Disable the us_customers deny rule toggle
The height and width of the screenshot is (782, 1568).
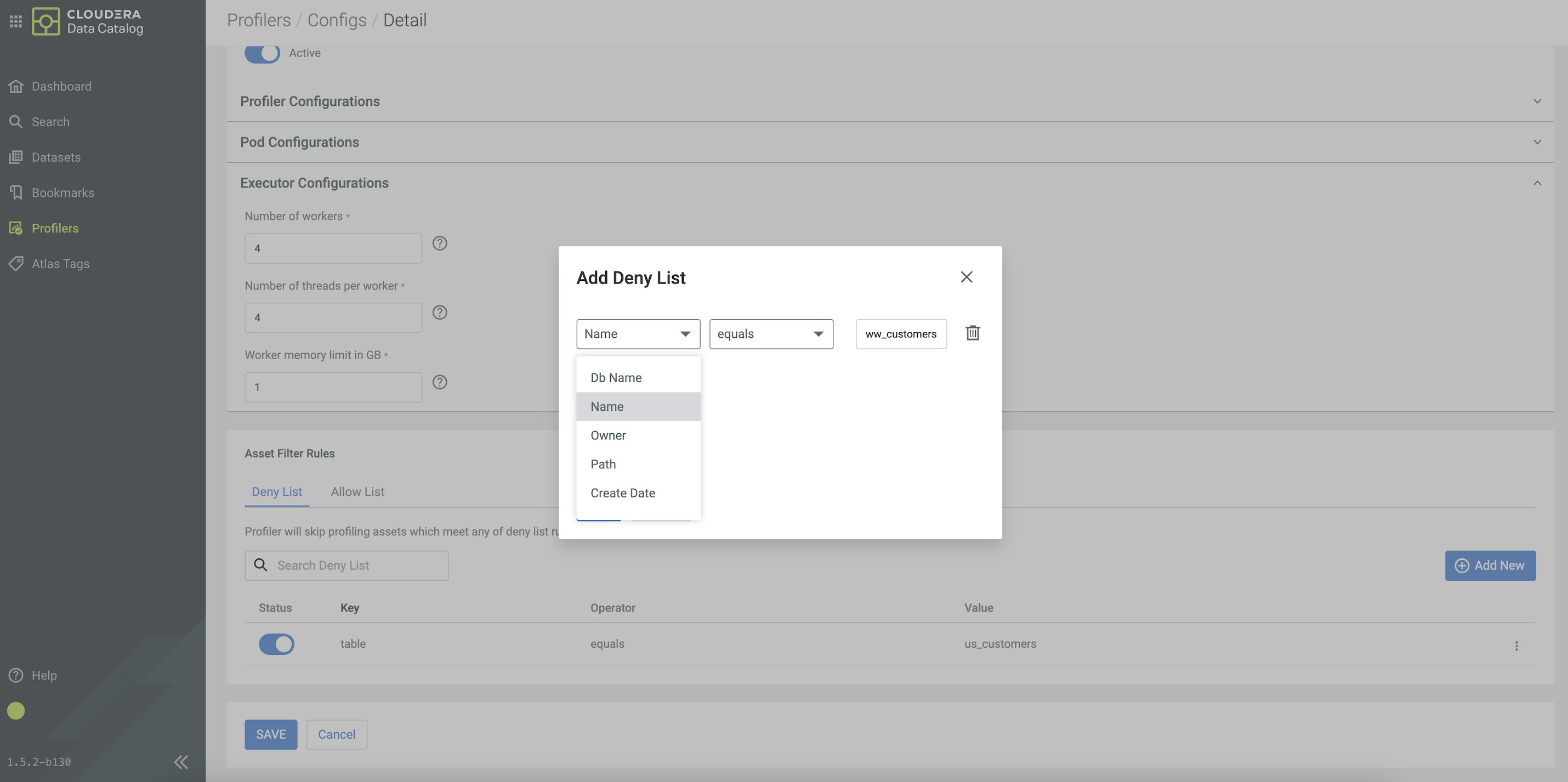tap(276, 644)
